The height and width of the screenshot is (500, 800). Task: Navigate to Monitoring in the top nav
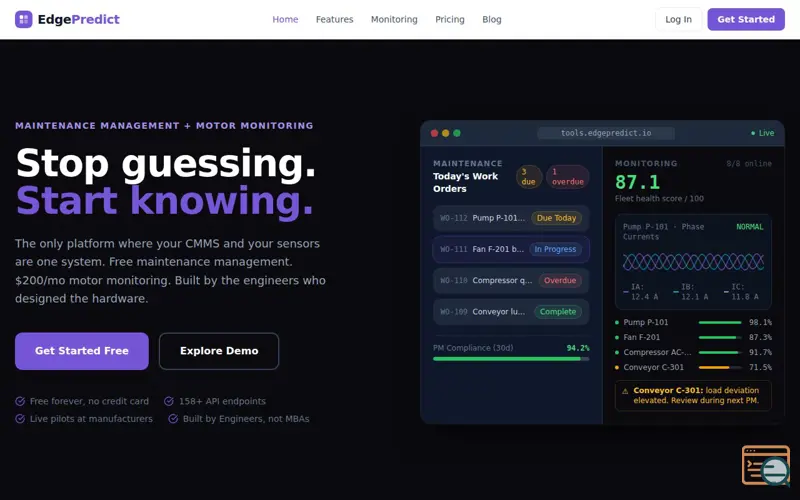pos(394,19)
